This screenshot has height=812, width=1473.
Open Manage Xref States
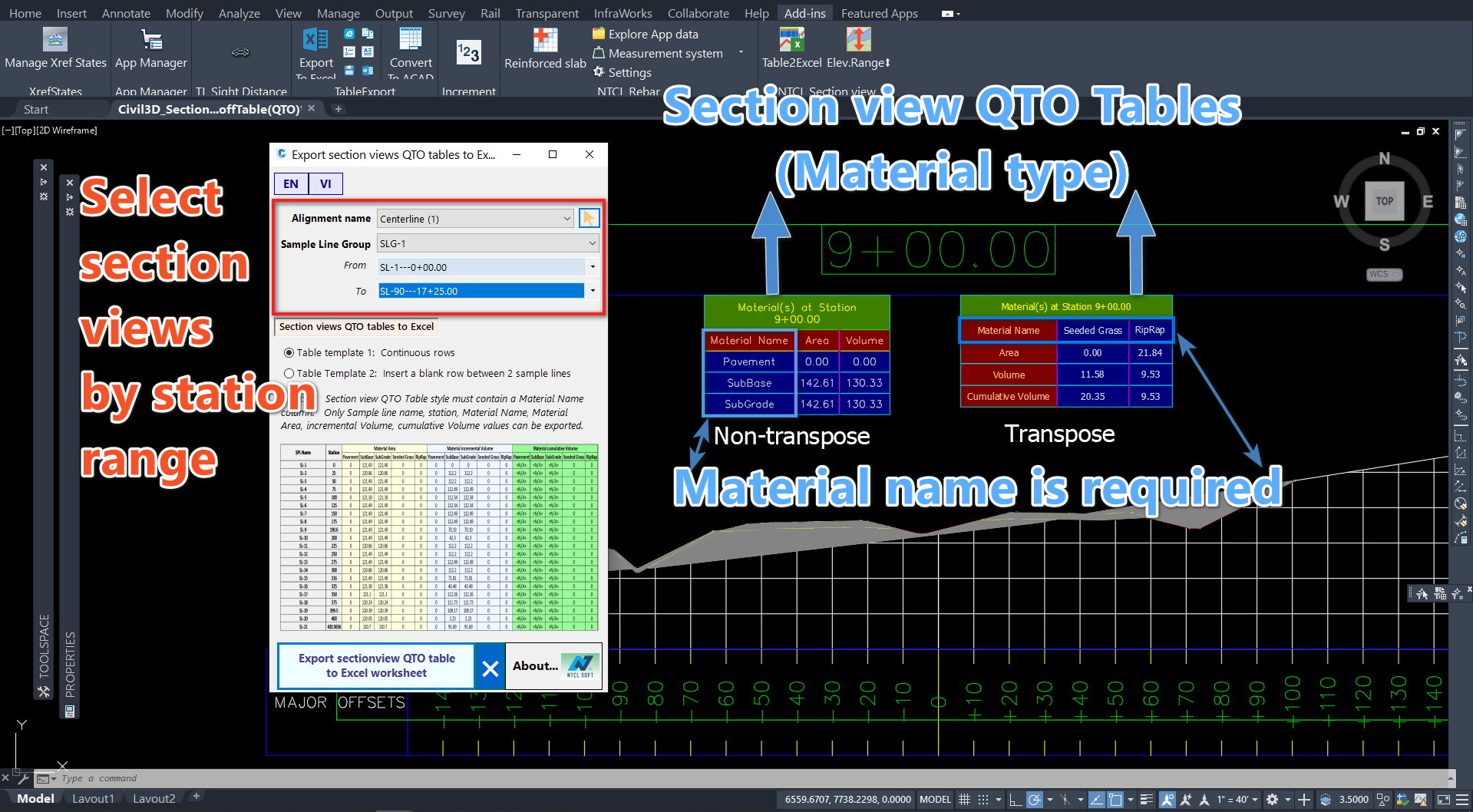[x=55, y=40]
